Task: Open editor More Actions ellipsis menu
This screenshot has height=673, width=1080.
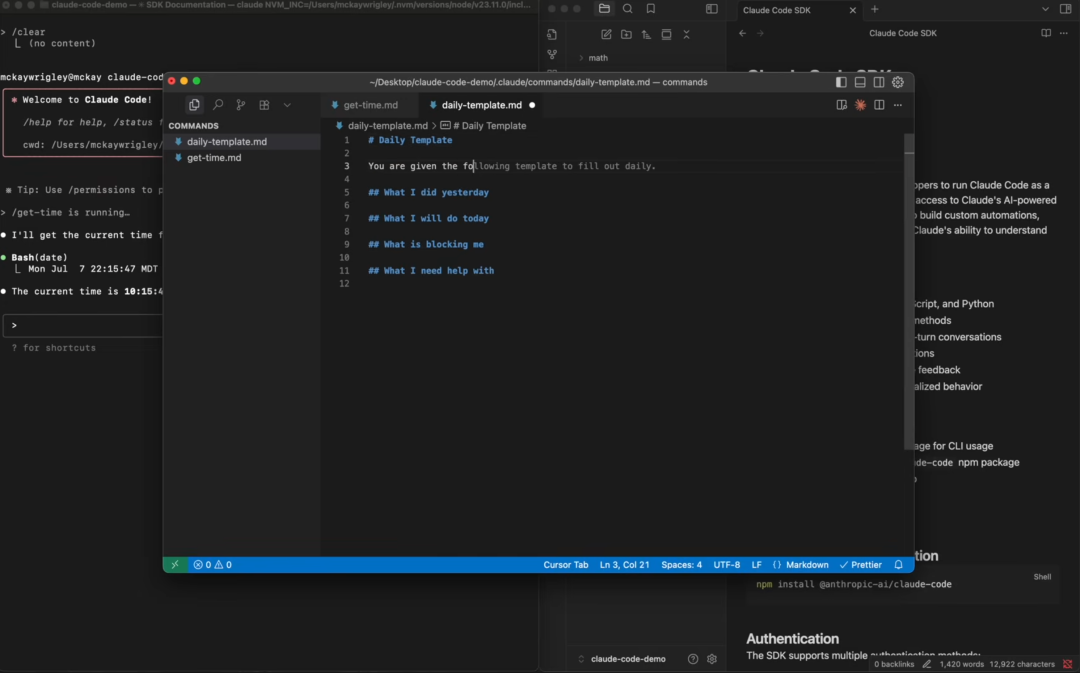Action: pyautogui.click(x=897, y=105)
